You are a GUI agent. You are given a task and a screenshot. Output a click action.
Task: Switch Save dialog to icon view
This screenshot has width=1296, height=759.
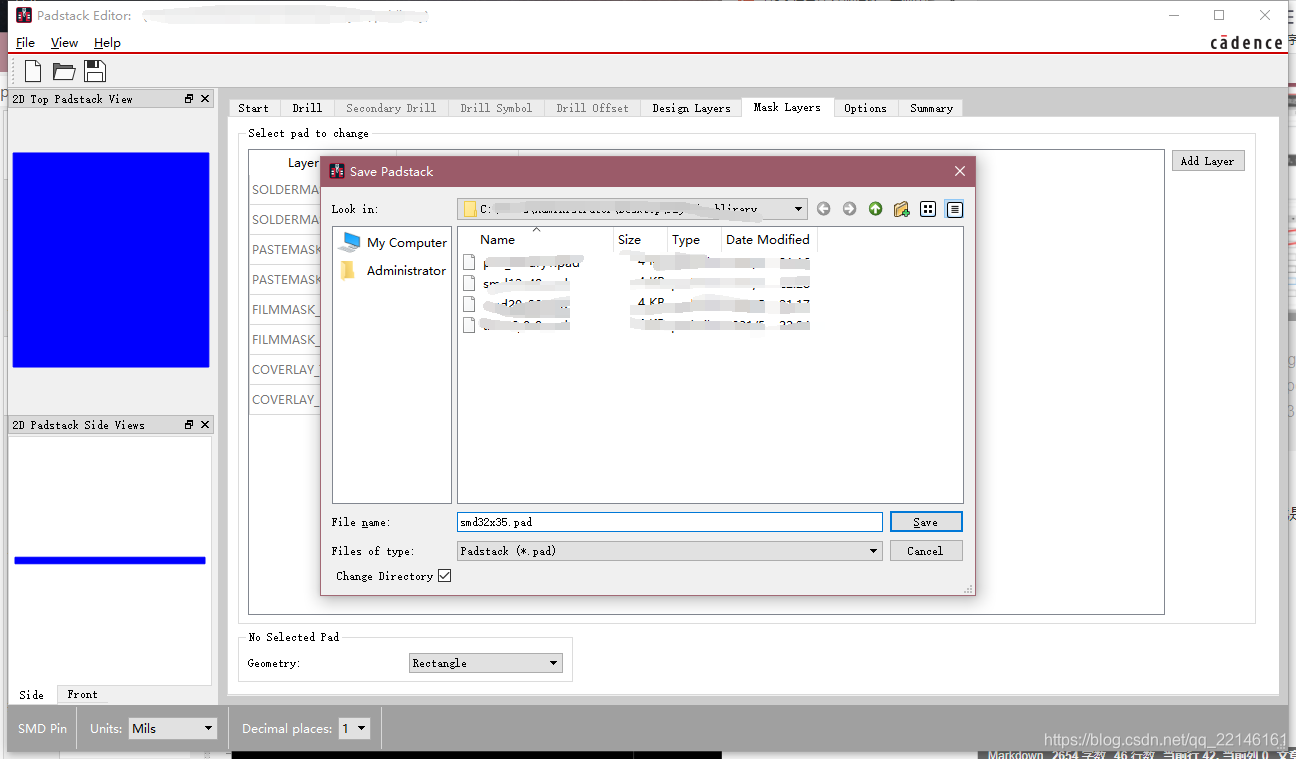(928, 209)
